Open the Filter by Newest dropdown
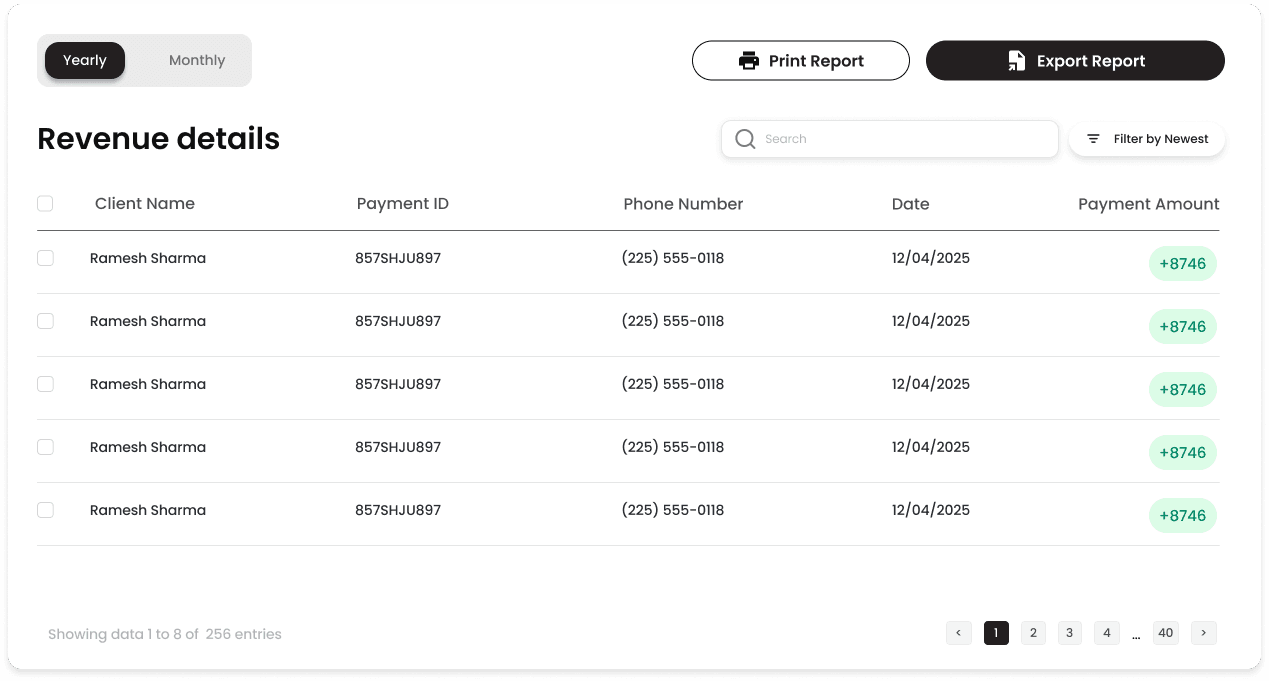This screenshot has height=681, width=1269. click(x=1146, y=139)
